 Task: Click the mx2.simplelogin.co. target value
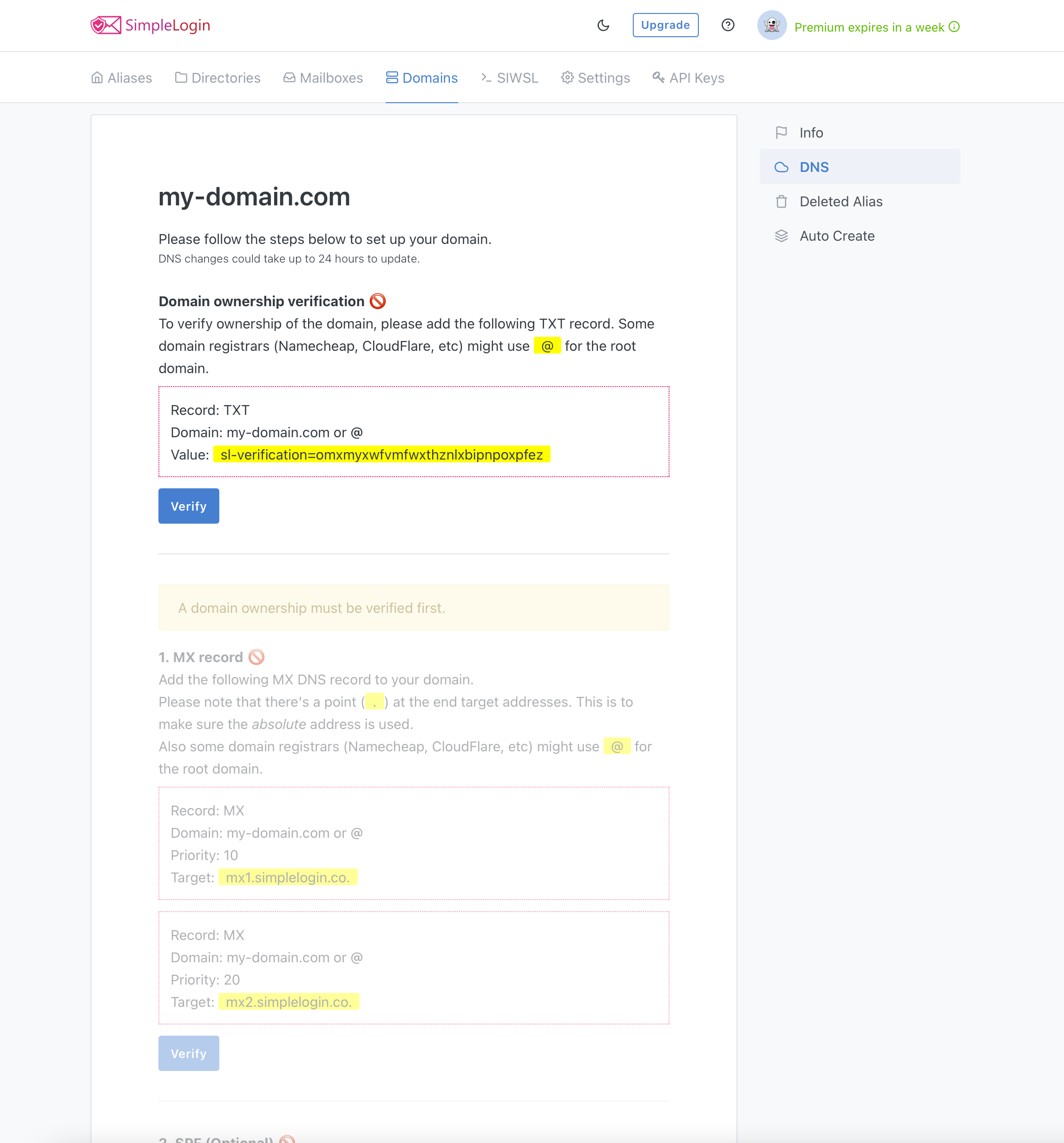click(x=289, y=1002)
